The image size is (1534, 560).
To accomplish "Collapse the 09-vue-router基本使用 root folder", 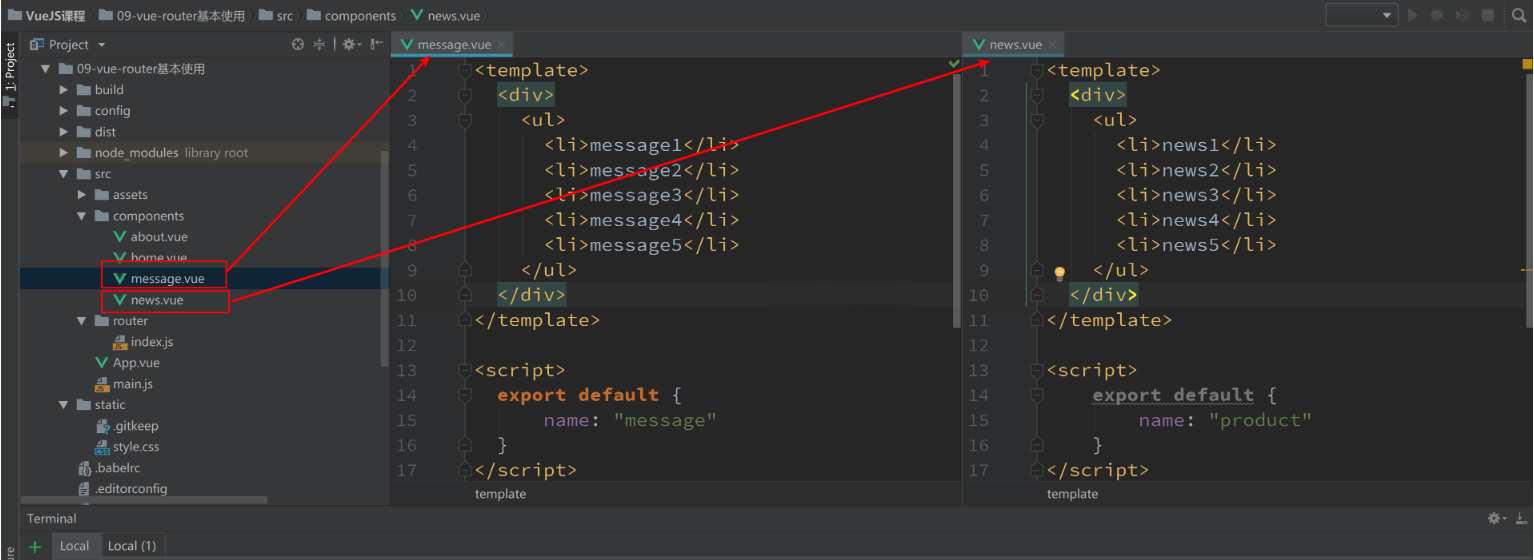I will [45, 69].
